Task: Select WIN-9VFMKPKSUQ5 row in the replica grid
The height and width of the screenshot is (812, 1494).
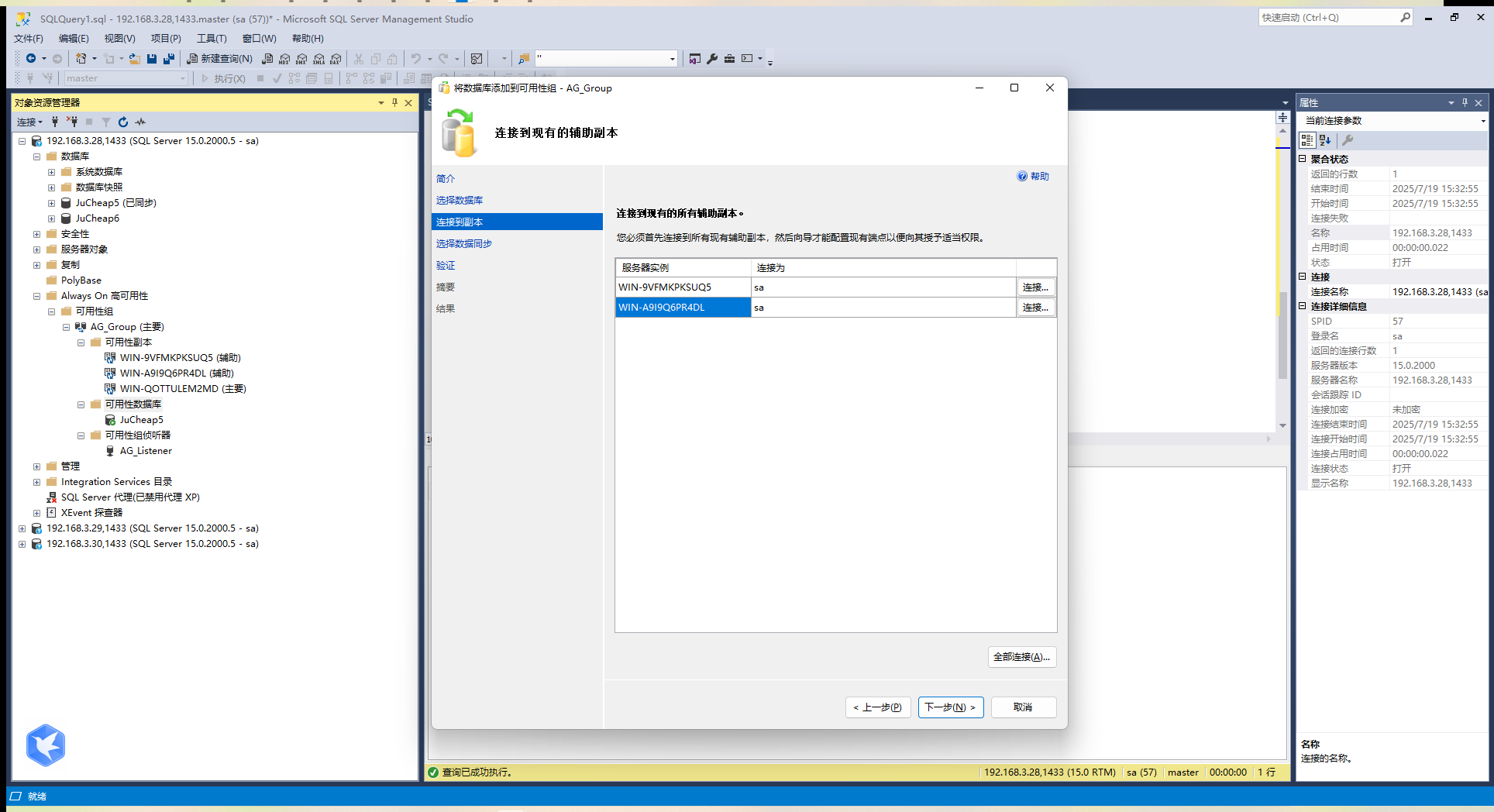Action: point(835,287)
